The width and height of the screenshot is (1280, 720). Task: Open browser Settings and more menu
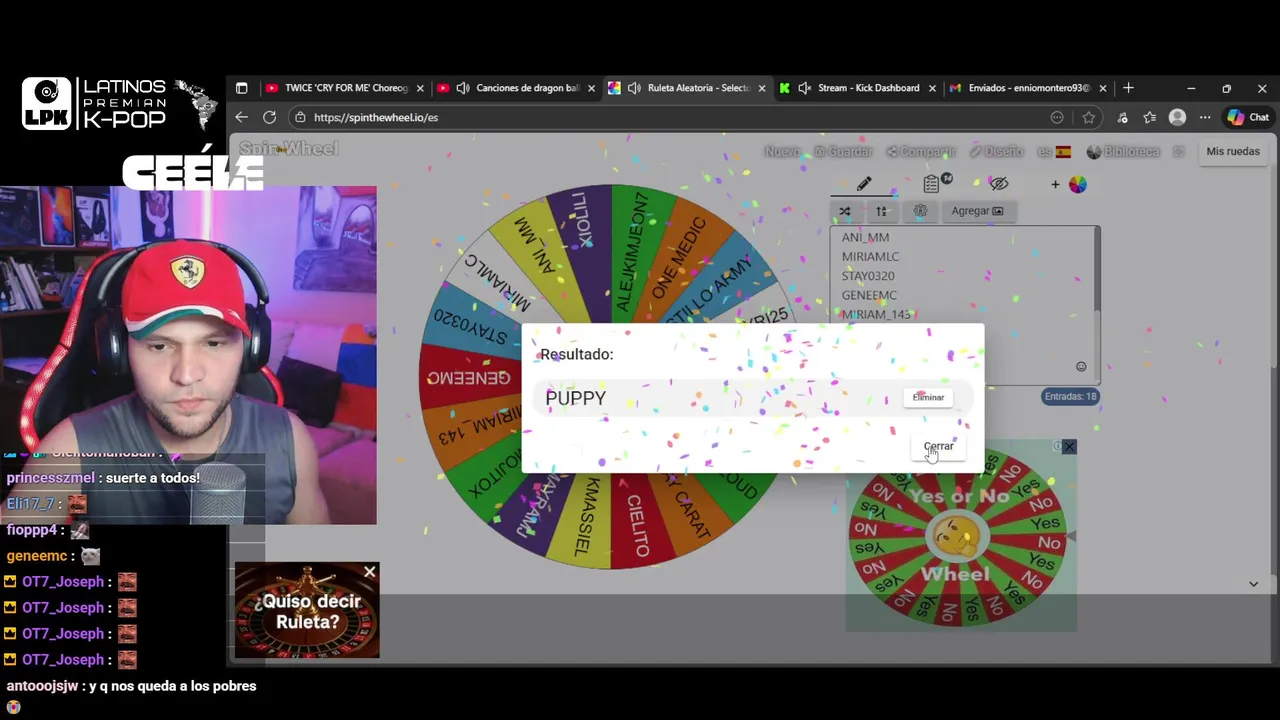(x=1205, y=117)
